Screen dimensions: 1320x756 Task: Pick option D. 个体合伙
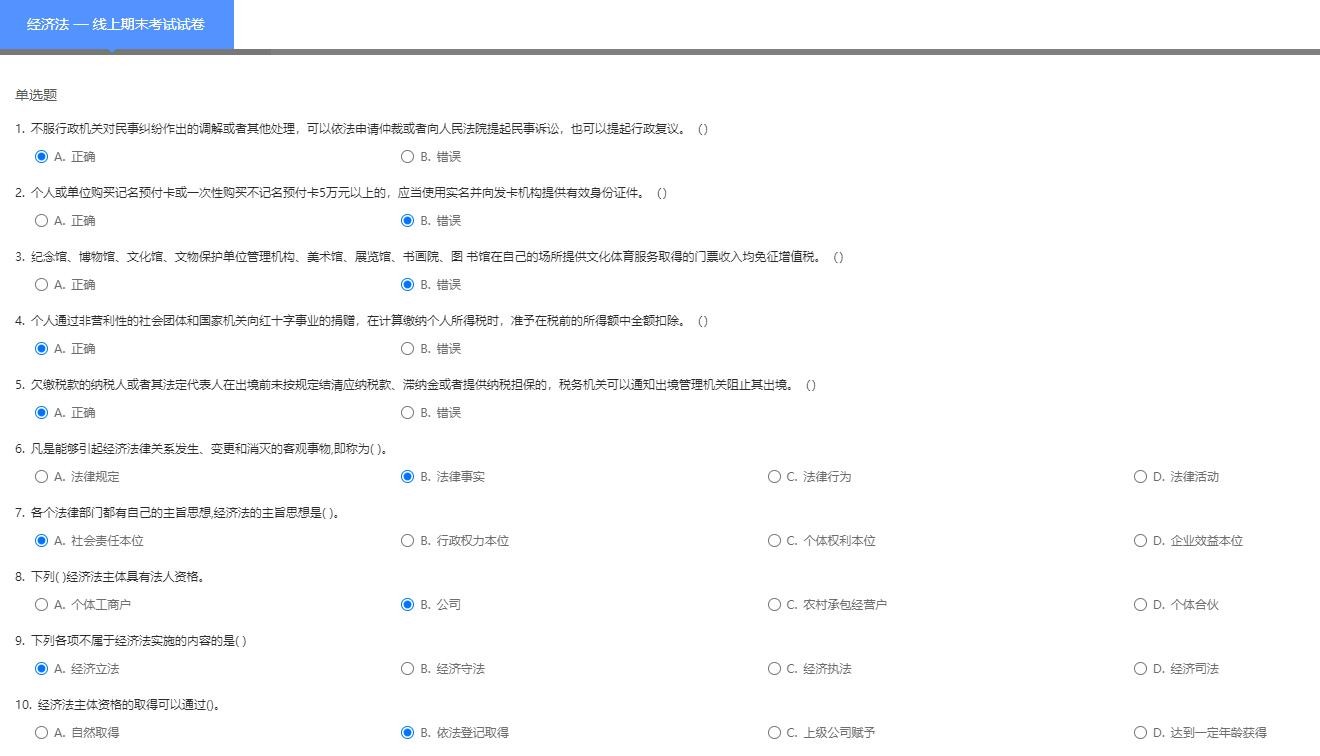point(1140,605)
